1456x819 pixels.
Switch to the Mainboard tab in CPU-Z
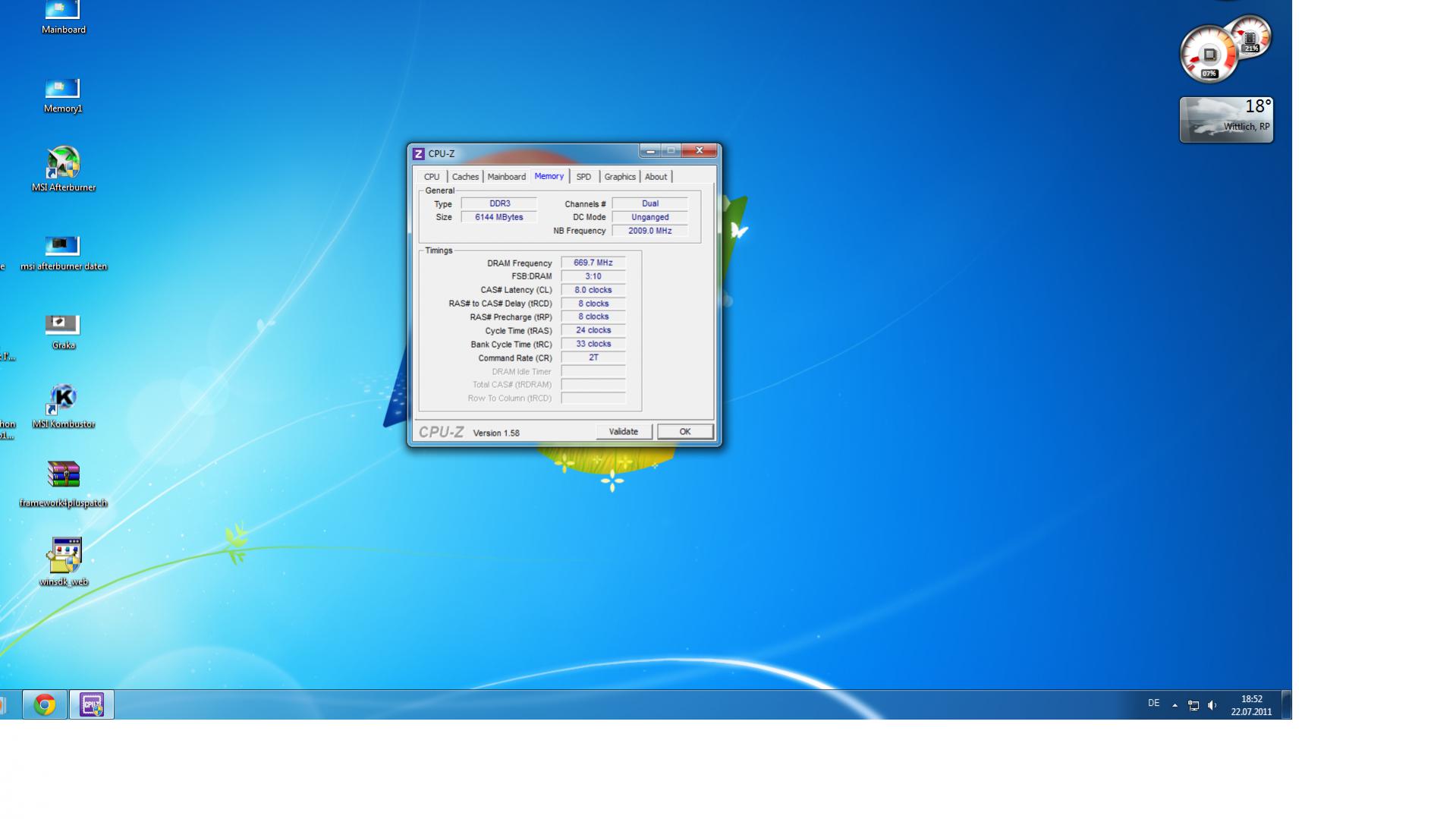[506, 177]
